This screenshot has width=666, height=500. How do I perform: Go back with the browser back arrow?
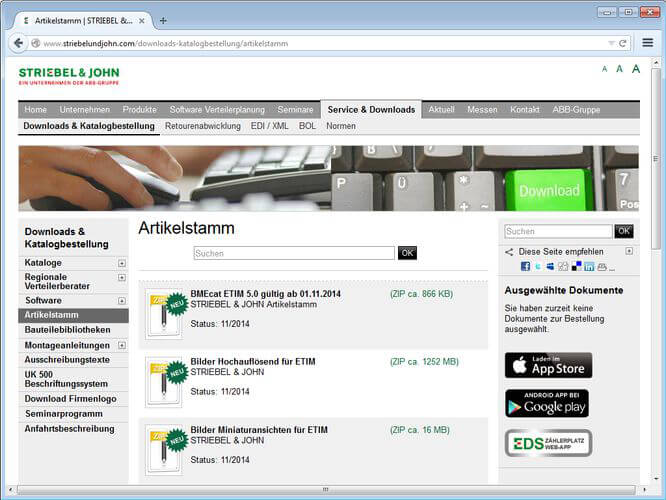pos(18,43)
